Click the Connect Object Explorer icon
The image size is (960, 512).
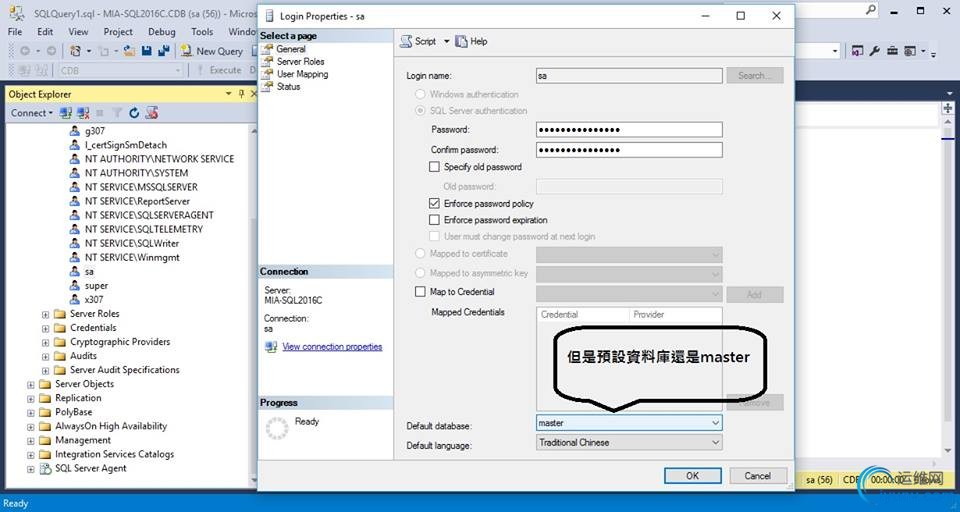pos(66,113)
